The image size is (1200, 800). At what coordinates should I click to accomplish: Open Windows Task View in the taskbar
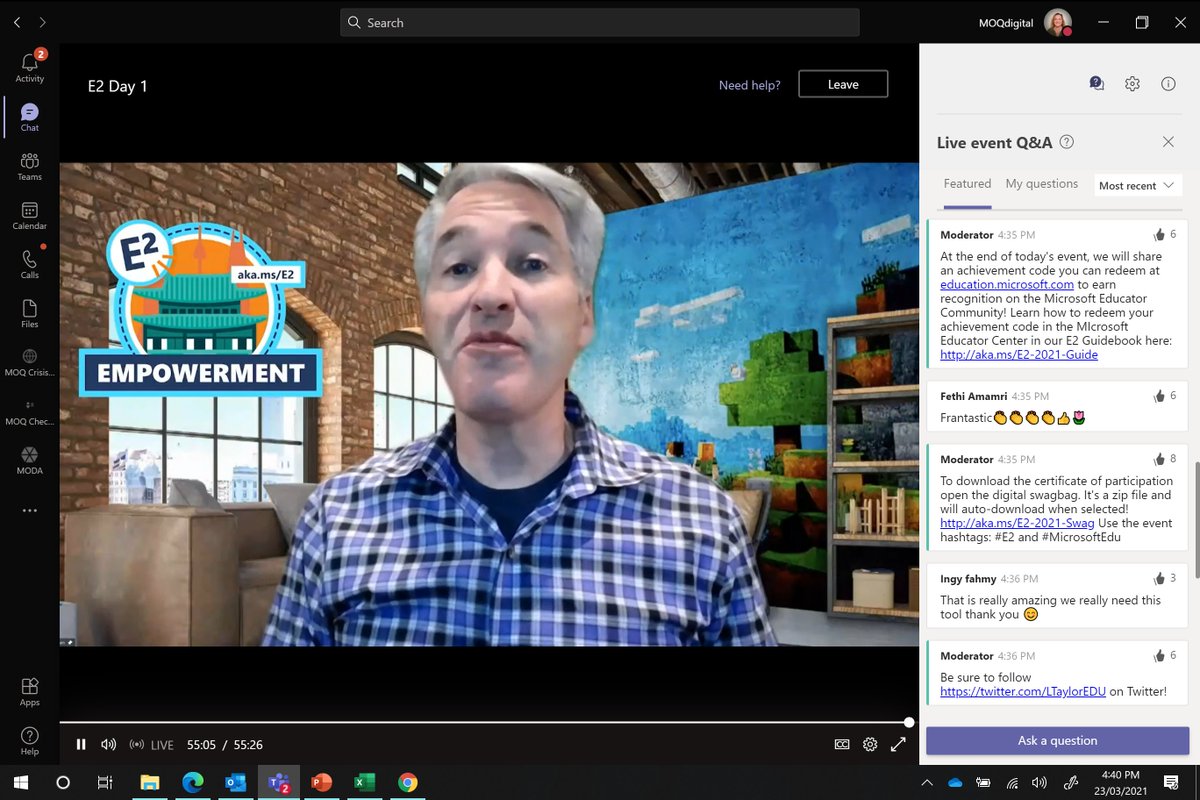point(104,782)
